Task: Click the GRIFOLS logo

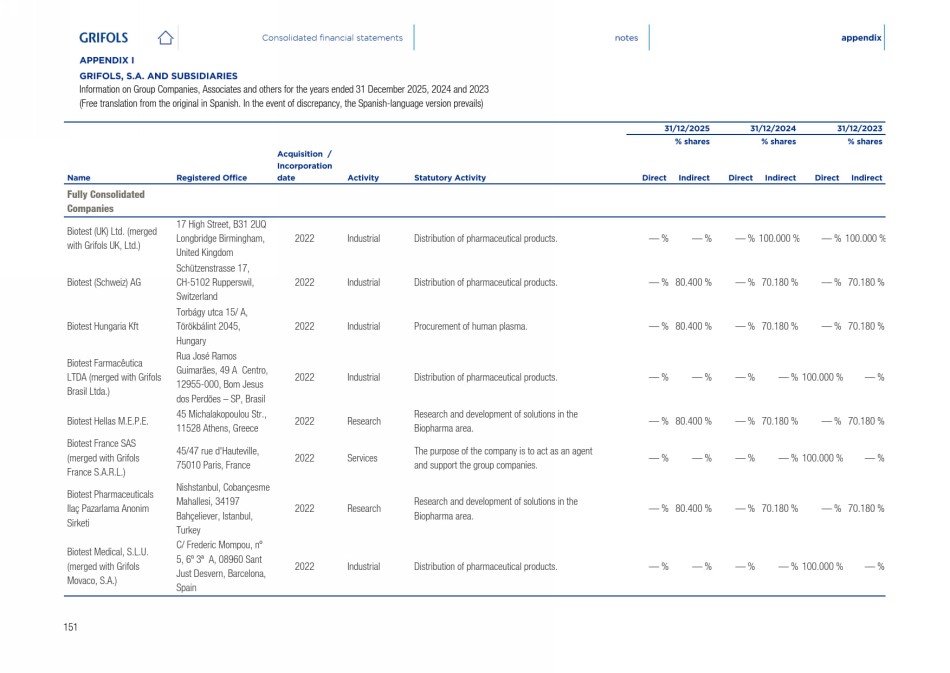Action: (x=104, y=38)
